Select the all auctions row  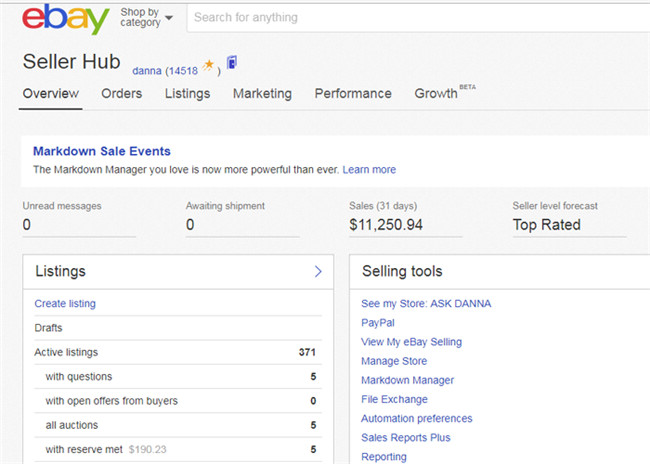coord(178,425)
